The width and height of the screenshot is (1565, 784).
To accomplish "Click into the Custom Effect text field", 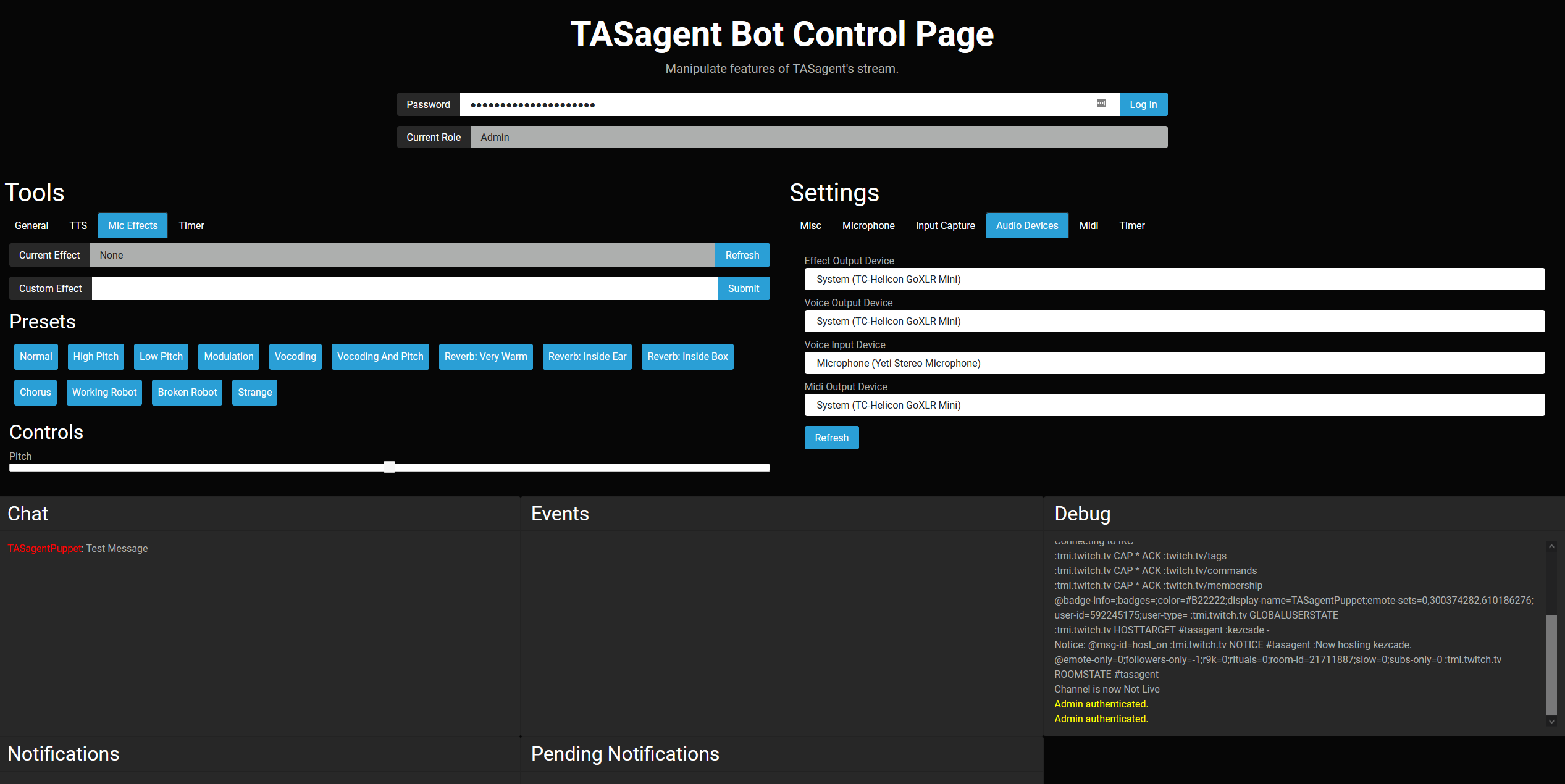I will [404, 288].
